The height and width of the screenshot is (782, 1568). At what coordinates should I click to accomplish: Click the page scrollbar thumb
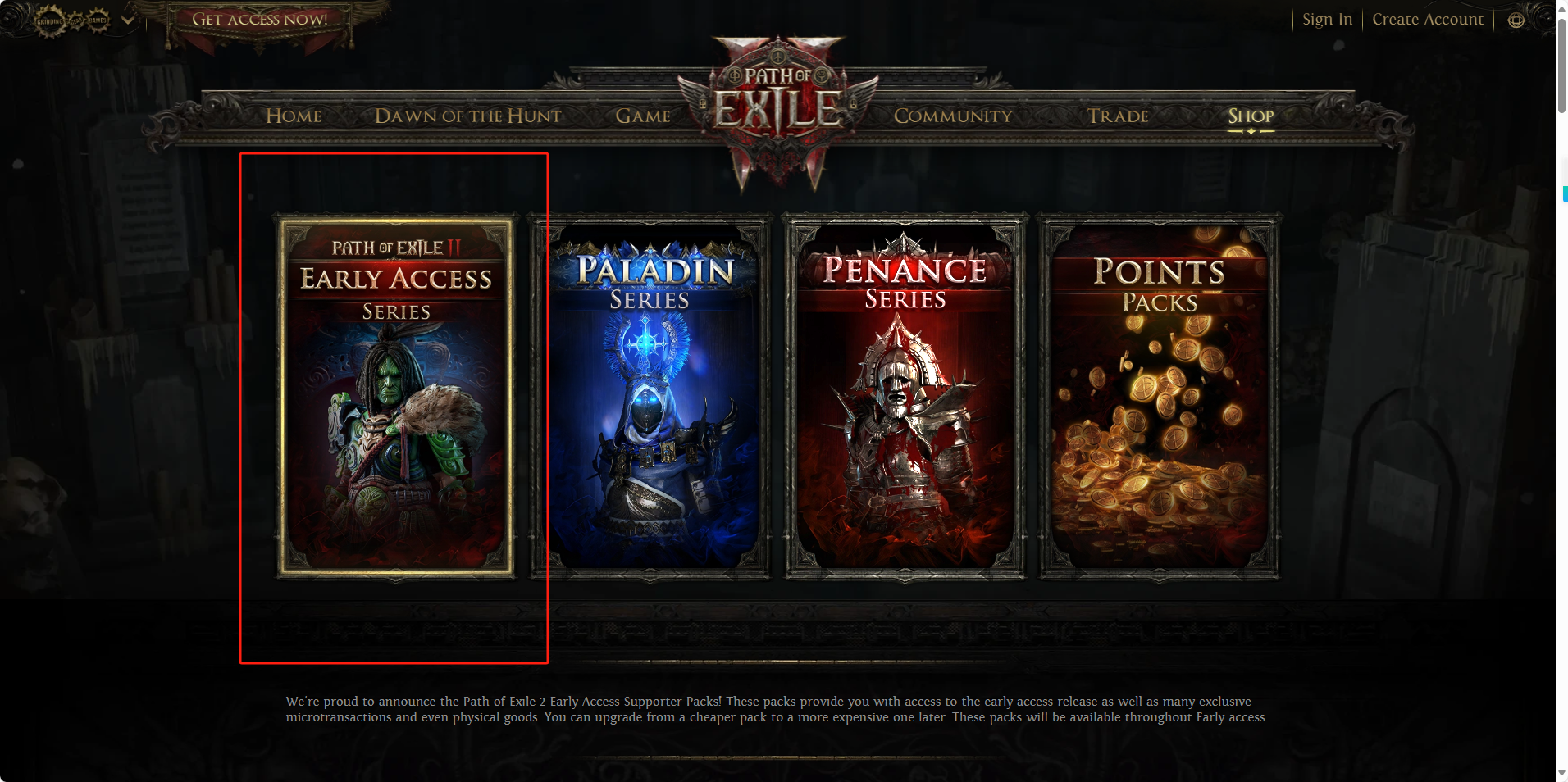tap(1561, 66)
